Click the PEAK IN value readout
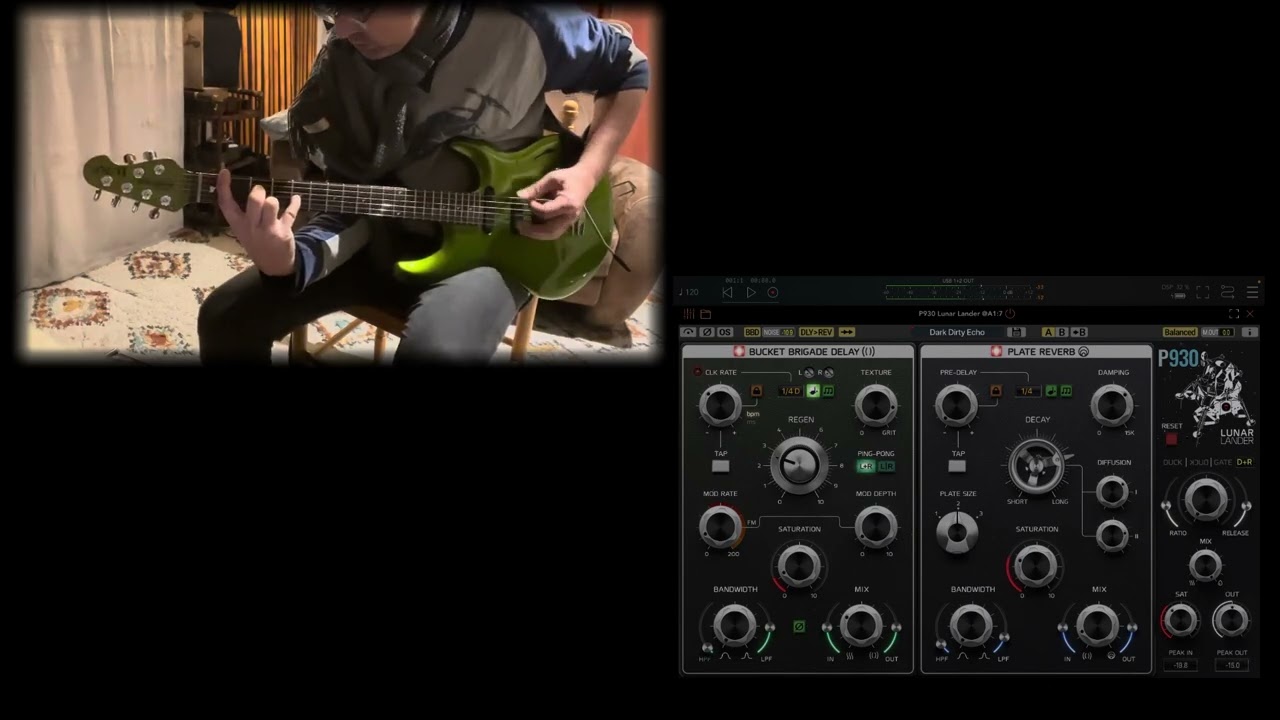Screen dimensions: 1280x720 (1180, 665)
